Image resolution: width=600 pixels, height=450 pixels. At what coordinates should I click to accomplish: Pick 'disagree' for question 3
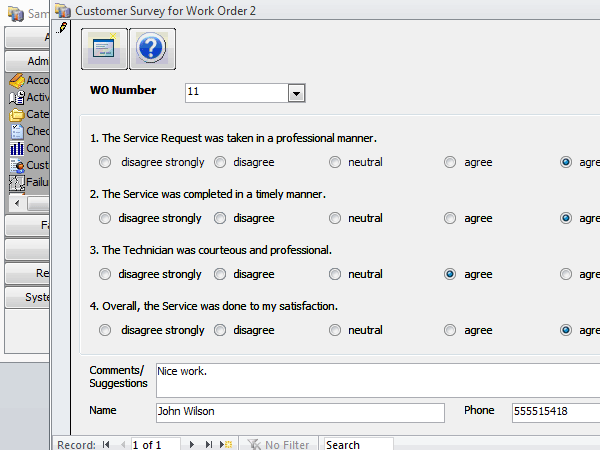click(219, 274)
